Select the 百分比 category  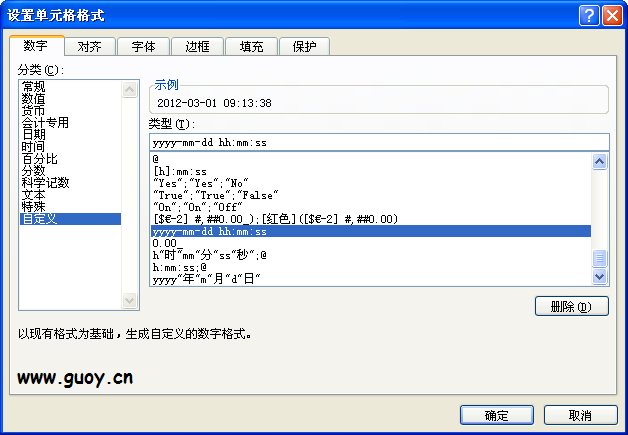[70, 159]
